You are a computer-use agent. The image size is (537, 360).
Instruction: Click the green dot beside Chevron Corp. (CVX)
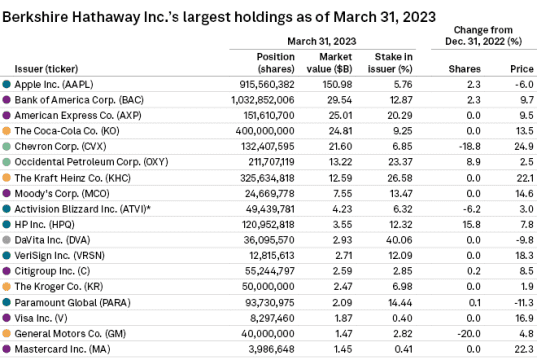[7, 146]
